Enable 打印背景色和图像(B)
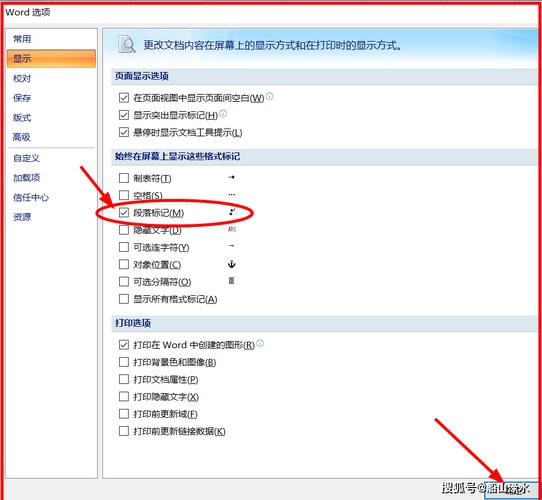Viewport: 542px width, 500px height. coord(124,362)
